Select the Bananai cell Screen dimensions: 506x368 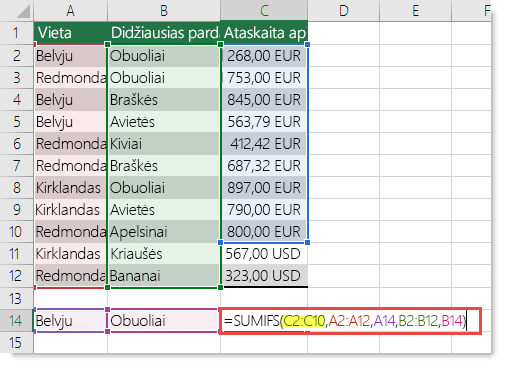tap(164, 276)
